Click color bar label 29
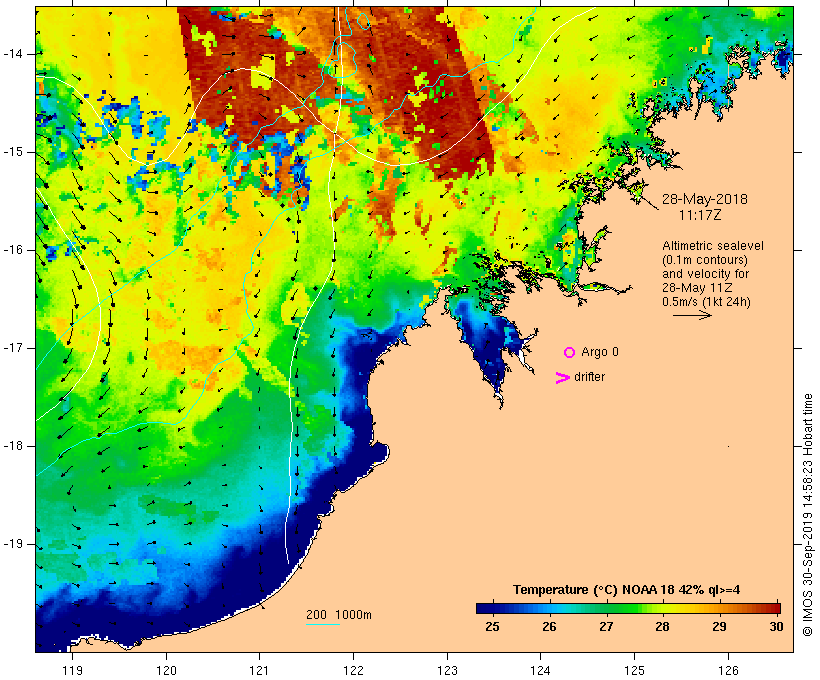 [720, 627]
